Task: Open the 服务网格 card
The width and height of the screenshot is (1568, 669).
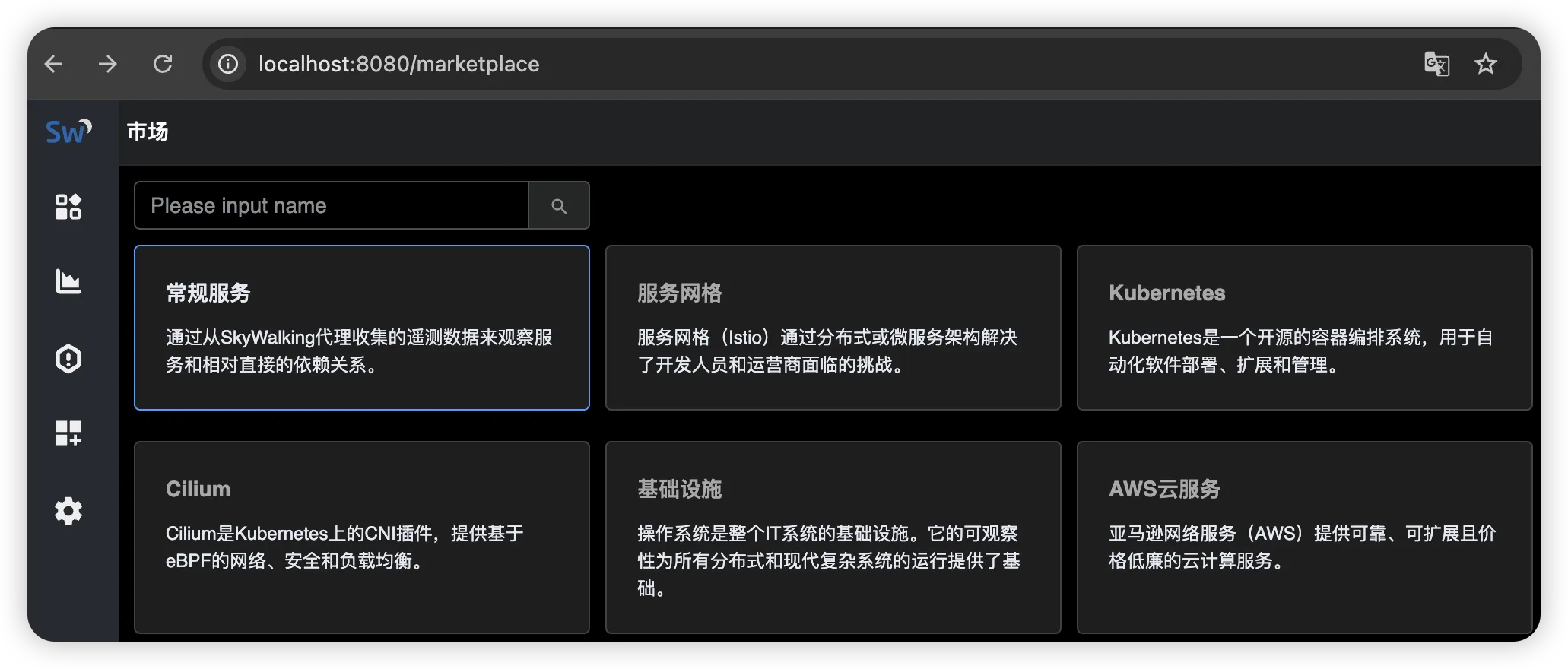Action: 833,328
